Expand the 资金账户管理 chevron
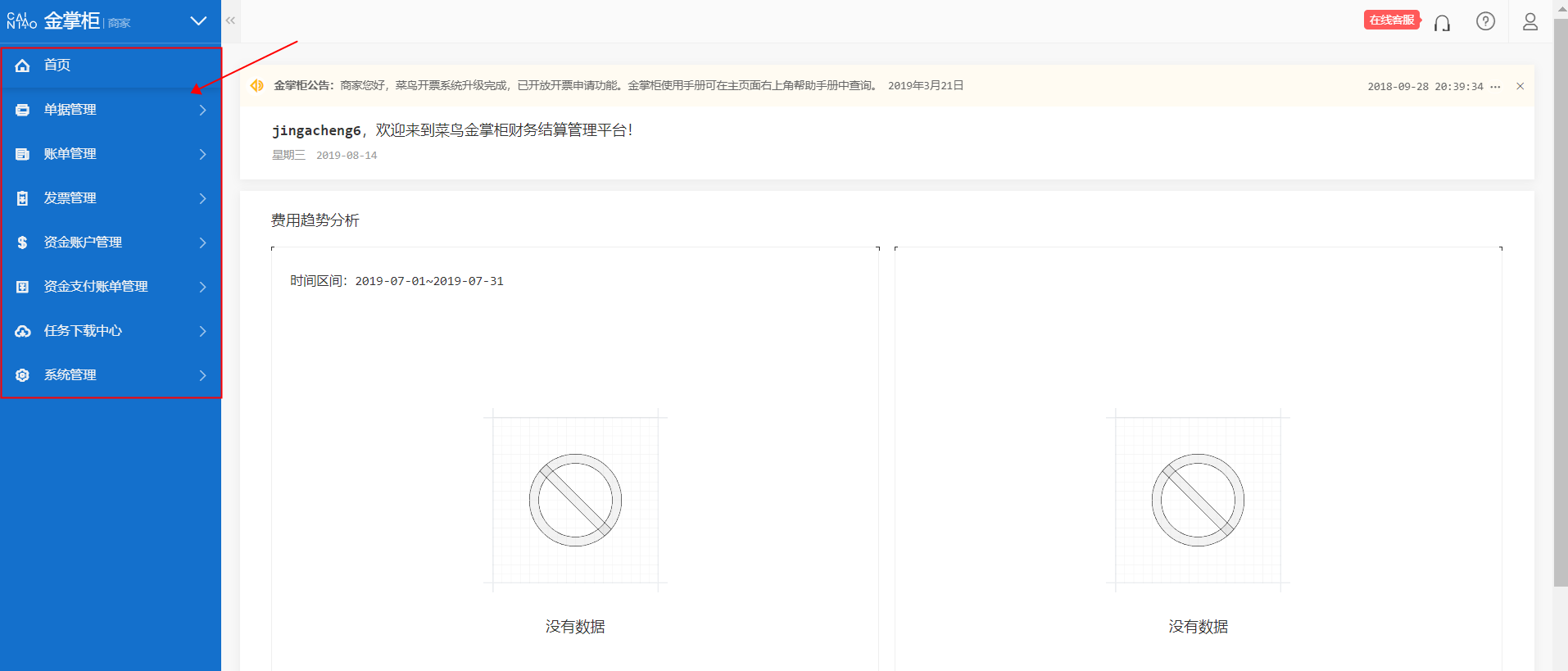Image resolution: width=1568 pixels, height=671 pixels. click(202, 243)
